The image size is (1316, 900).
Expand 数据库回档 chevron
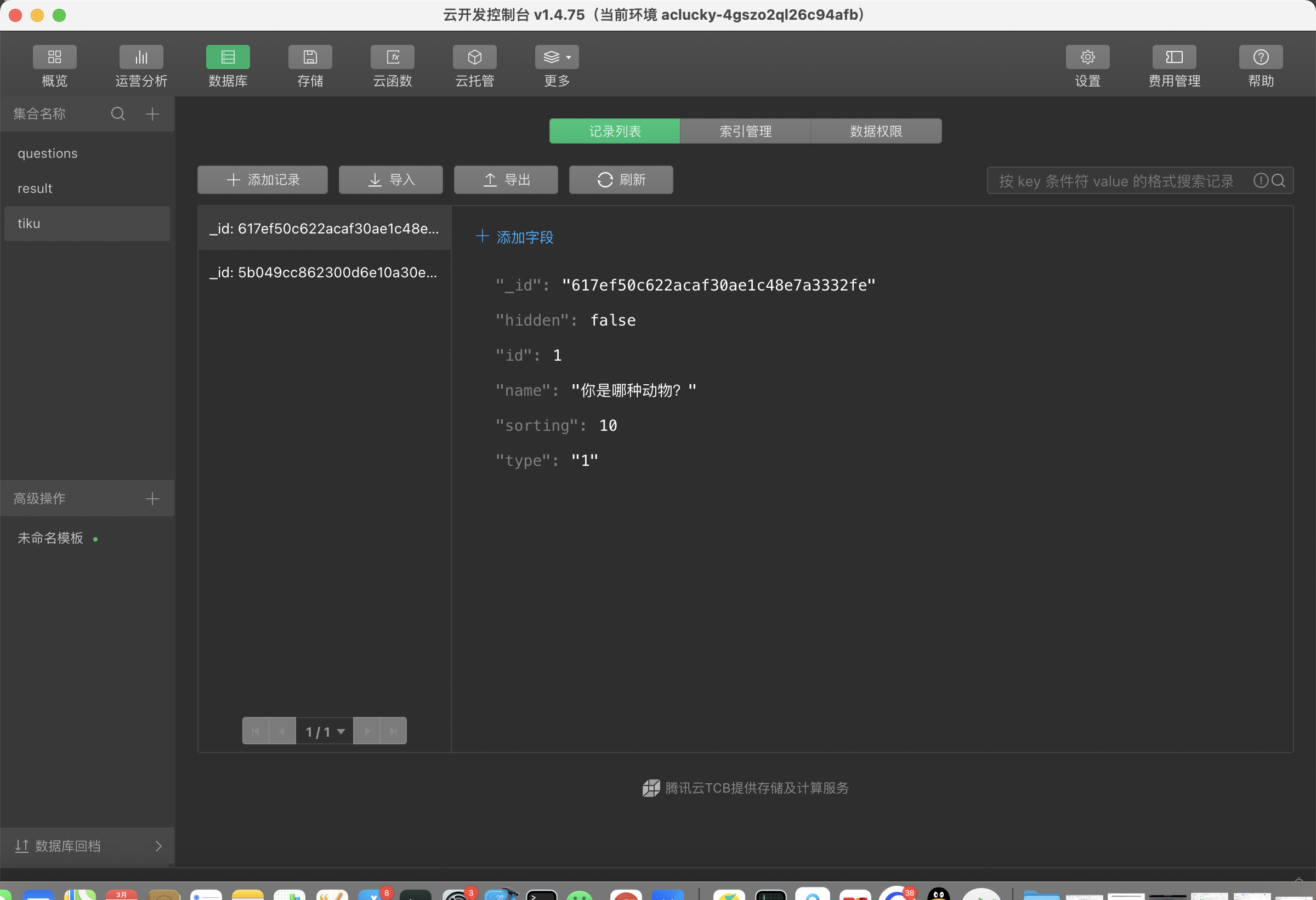pyautogui.click(x=158, y=846)
